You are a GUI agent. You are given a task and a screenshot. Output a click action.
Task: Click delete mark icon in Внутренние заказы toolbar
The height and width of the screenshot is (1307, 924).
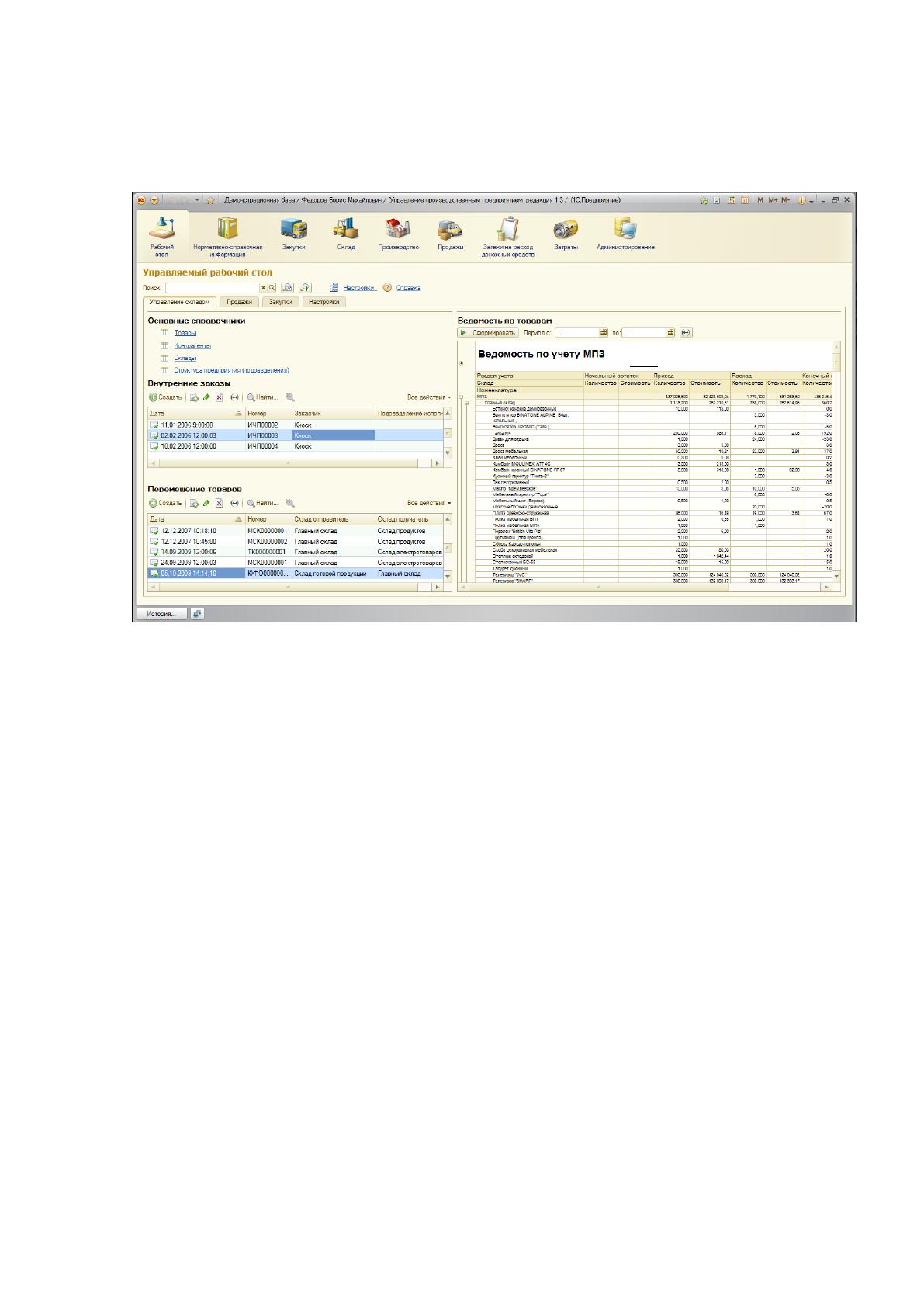[x=220, y=397]
